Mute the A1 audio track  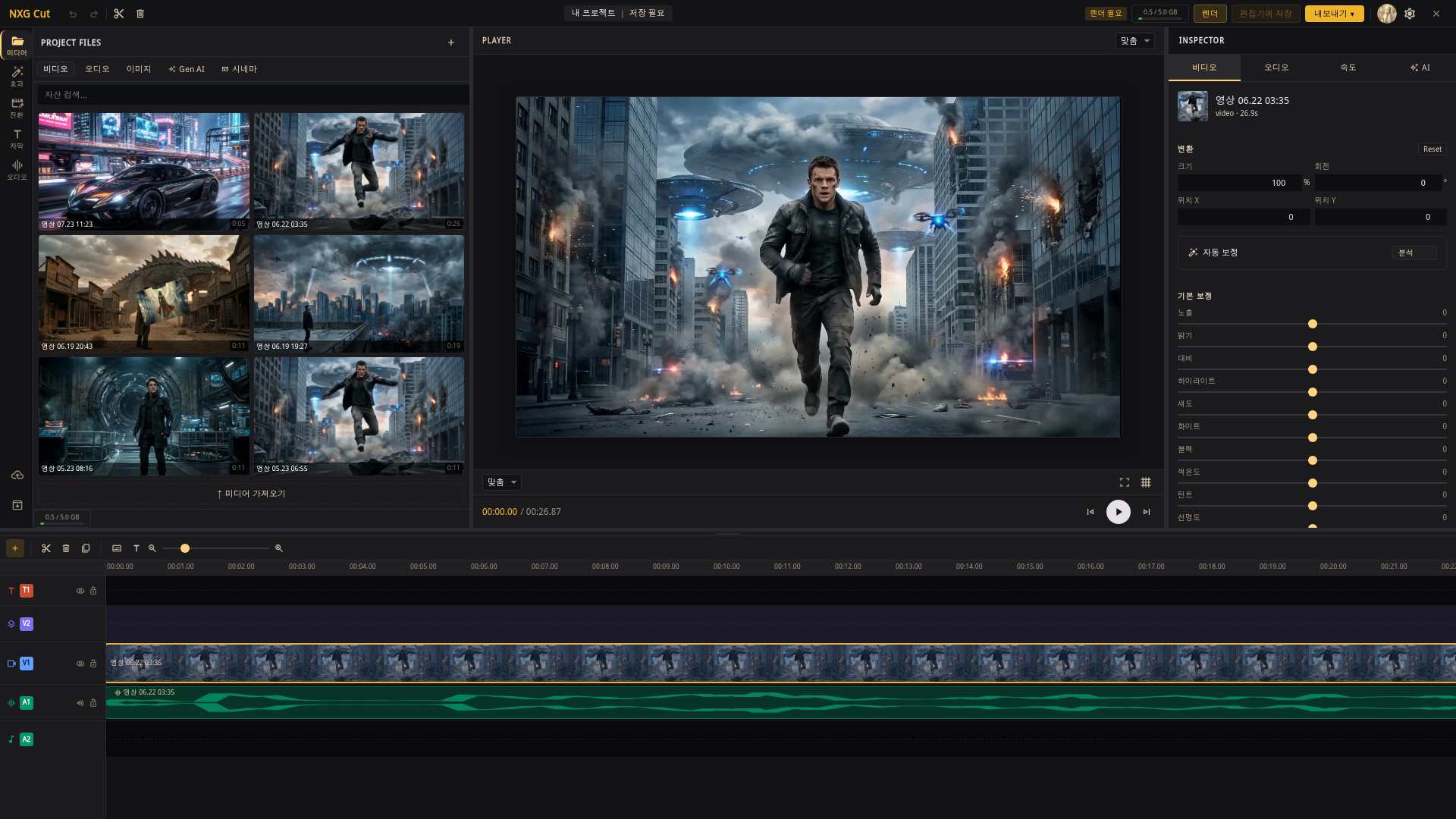click(80, 703)
